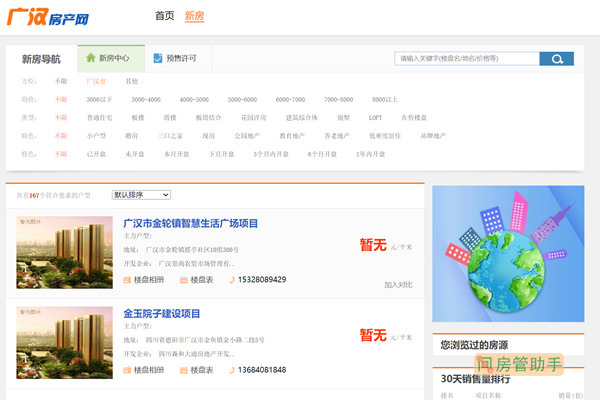
Task: Filter feature by 婚房
Action: point(132,136)
